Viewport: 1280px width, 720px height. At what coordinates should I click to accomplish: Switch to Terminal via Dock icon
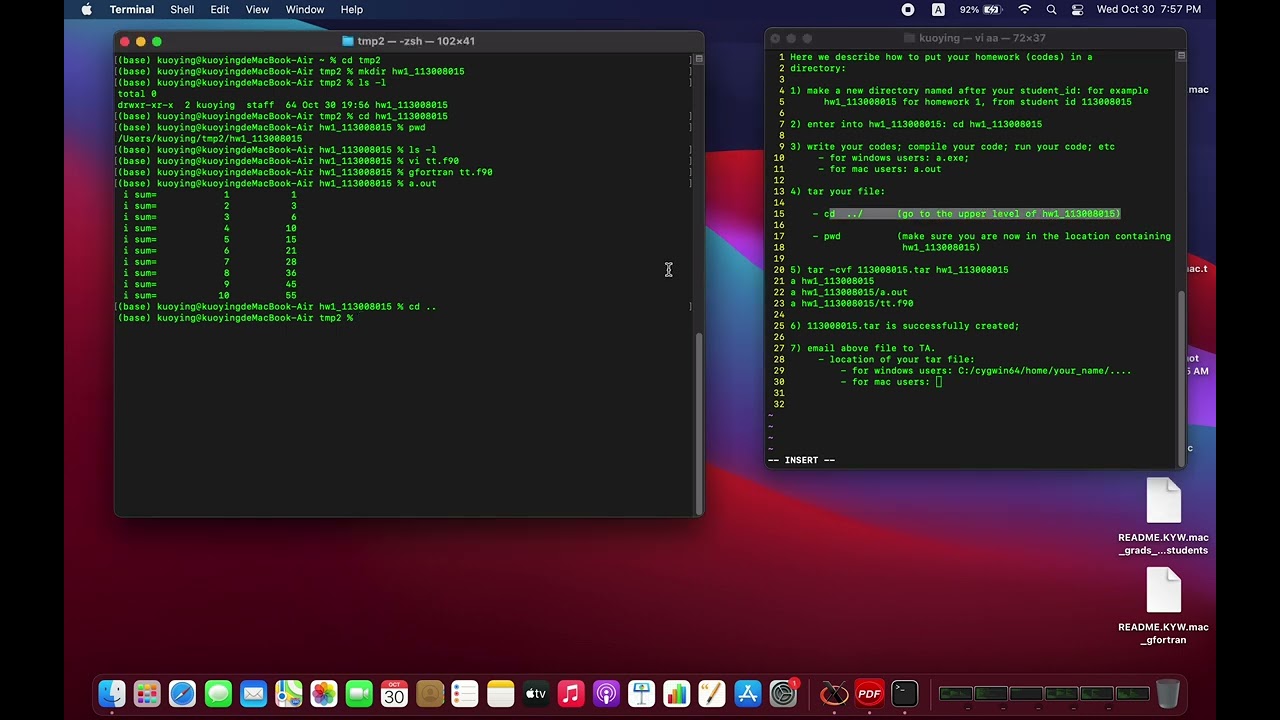905,693
